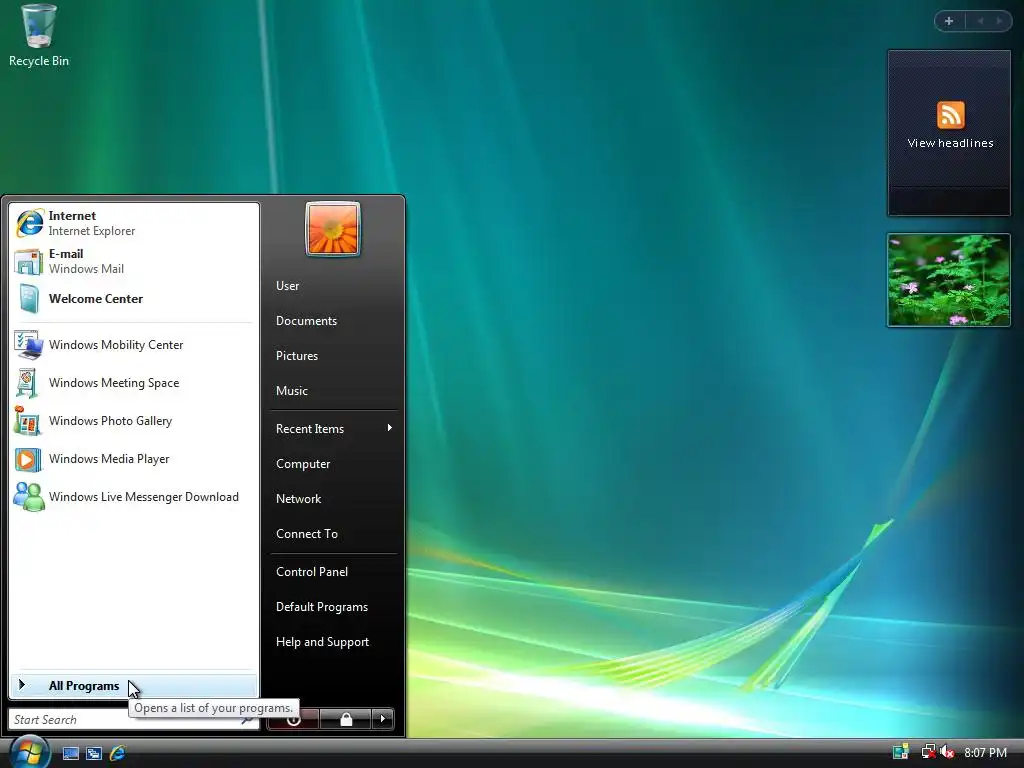Lock the computer with the lock button
This screenshot has width=1024, height=768.
click(346, 720)
